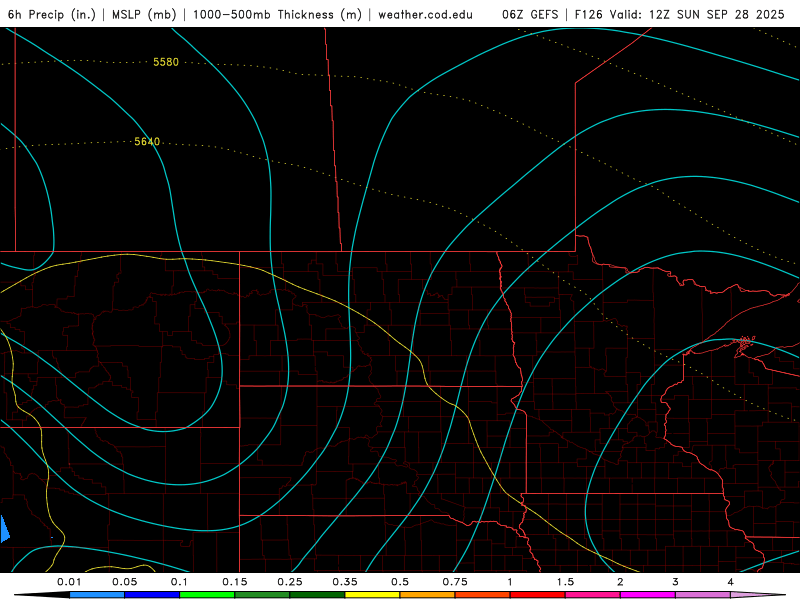Screen dimensions: 800x600
Task: Click the '0.75' colorbar label
Action: pyautogui.click(x=455, y=582)
